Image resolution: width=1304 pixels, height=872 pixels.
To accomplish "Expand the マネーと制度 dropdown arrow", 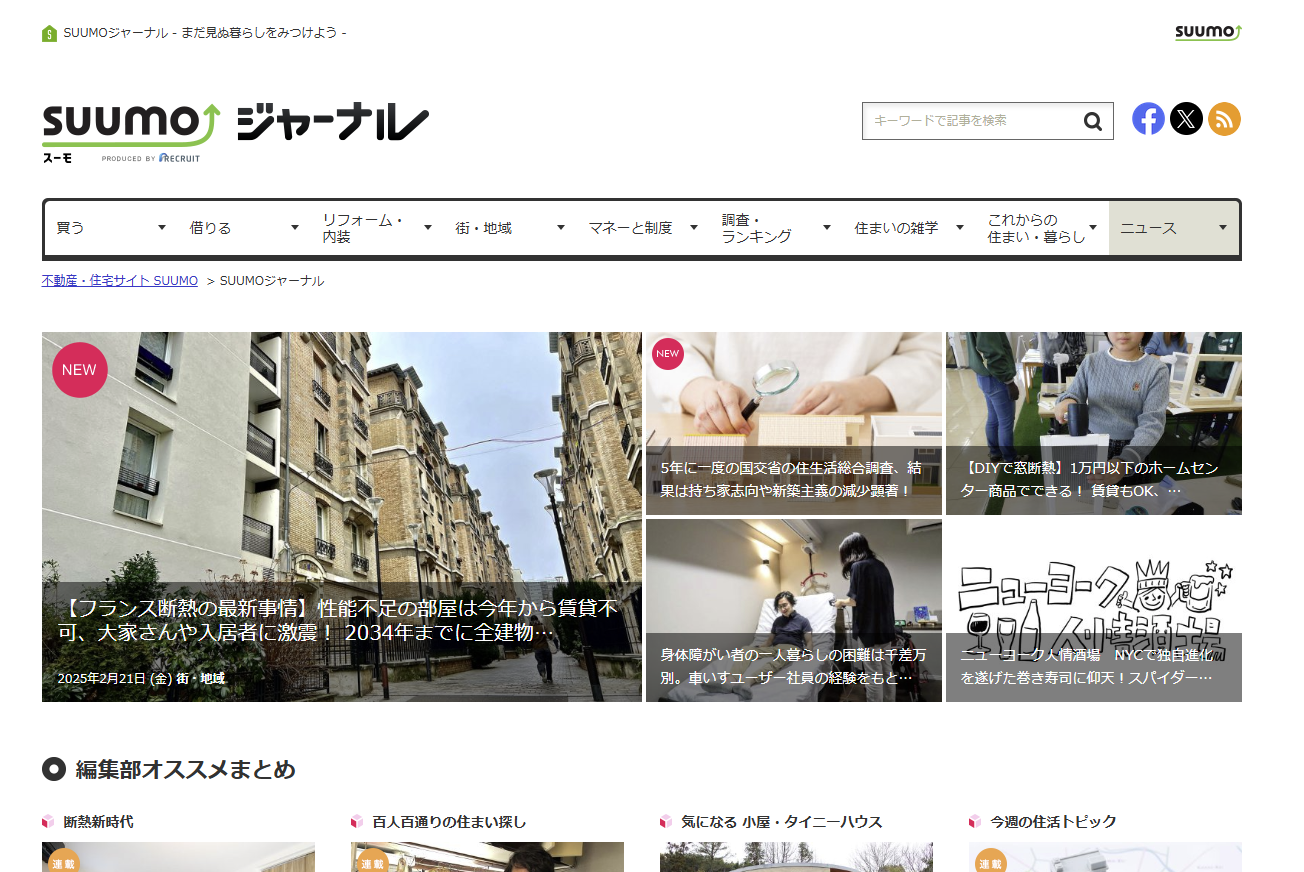I will 693,228.
